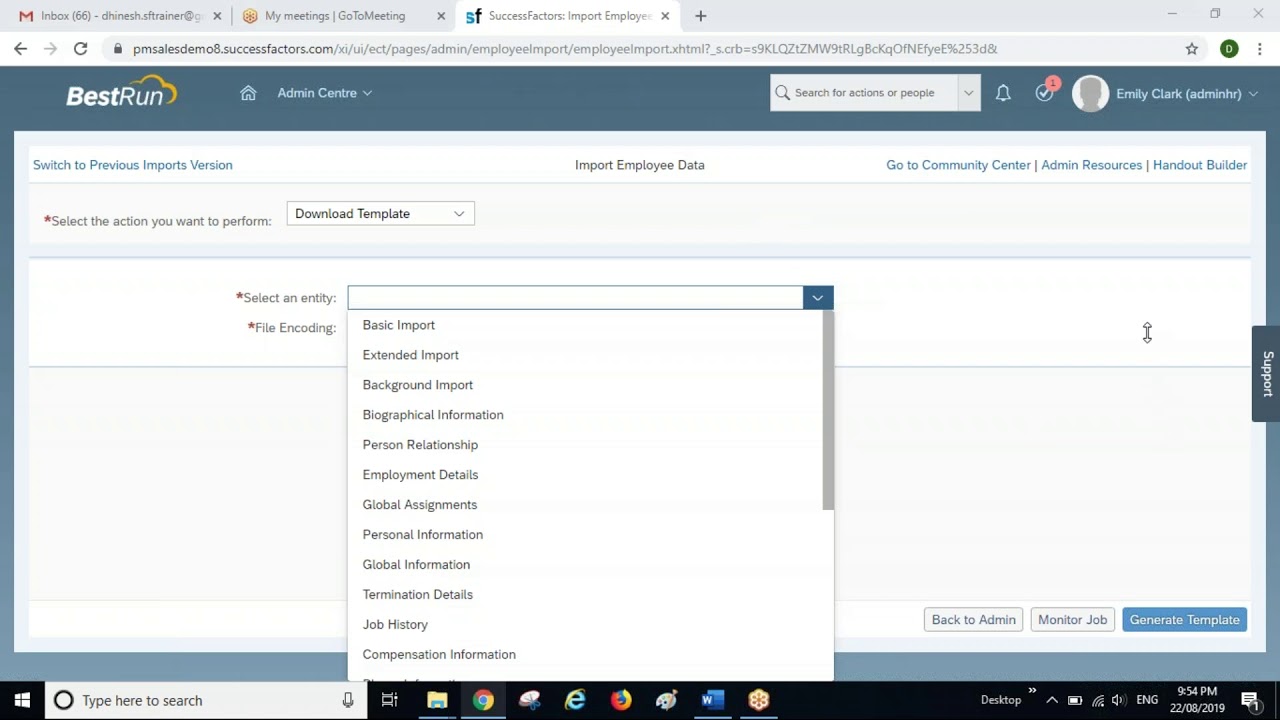Image resolution: width=1280 pixels, height=720 pixels.
Task: Click the browser address bar URL
Action: (565, 48)
